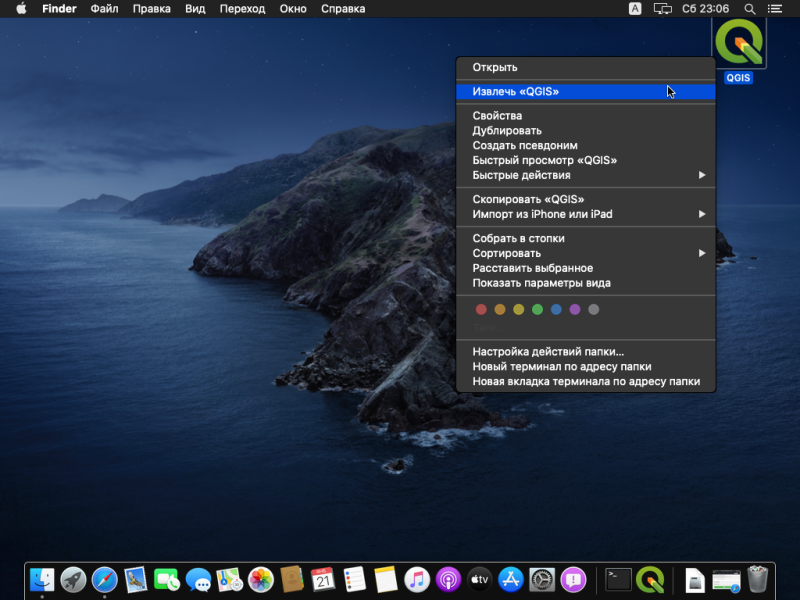
Task: Choose Собрать в стопки
Action: pyautogui.click(x=586, y=238)
